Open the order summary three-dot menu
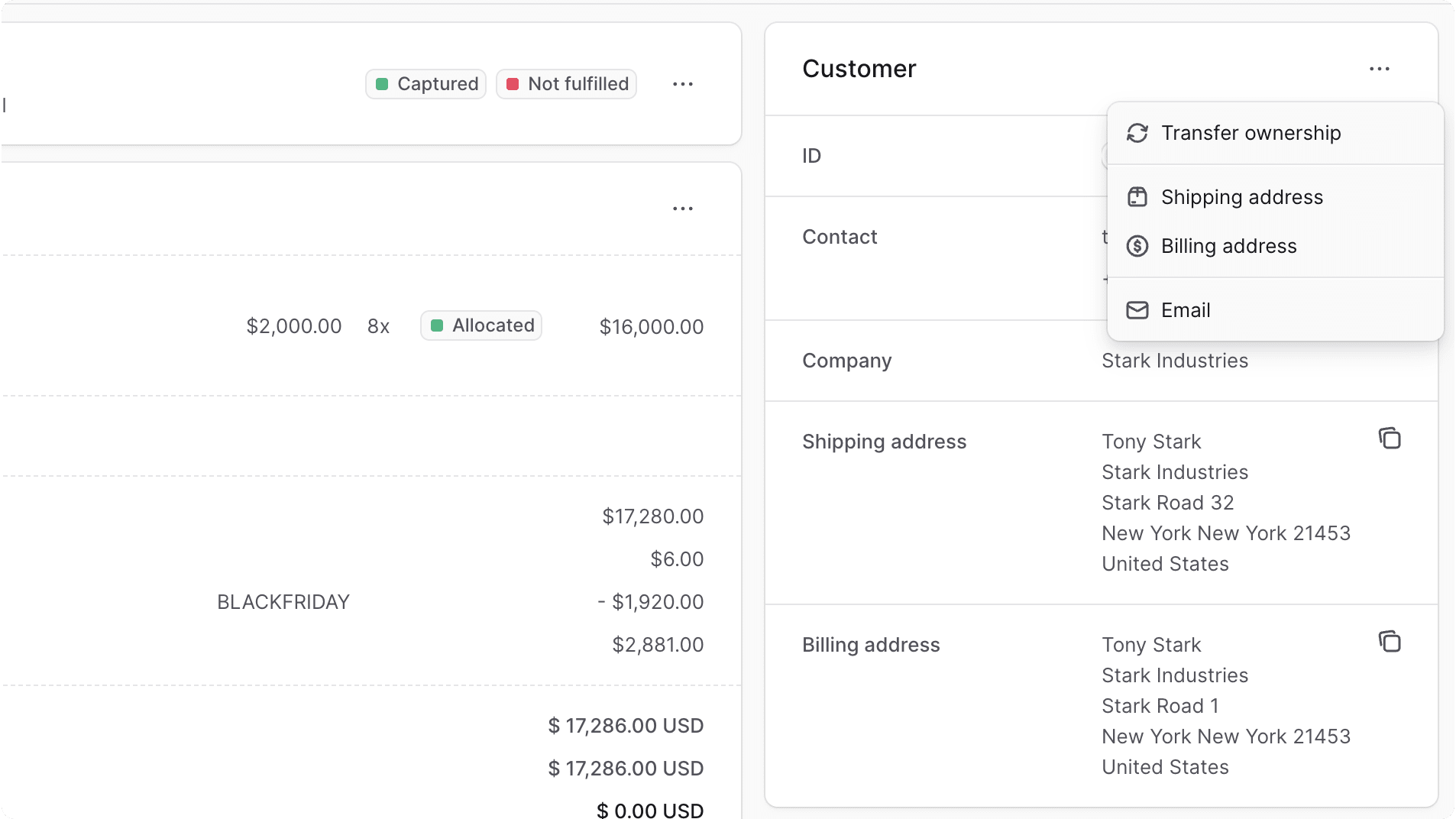Image resolution: width=1456 pixels, height=819 pixels. tap(682, 208)
